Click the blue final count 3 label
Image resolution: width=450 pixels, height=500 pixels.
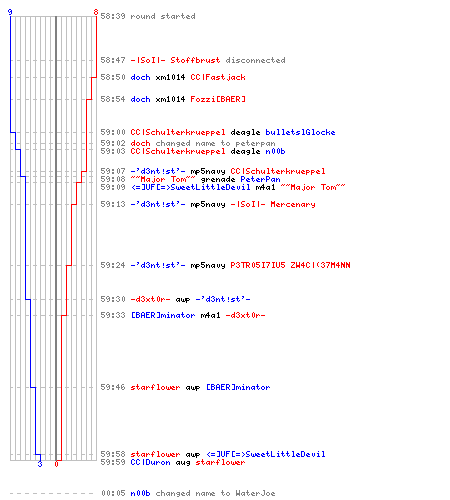(40, 464)
